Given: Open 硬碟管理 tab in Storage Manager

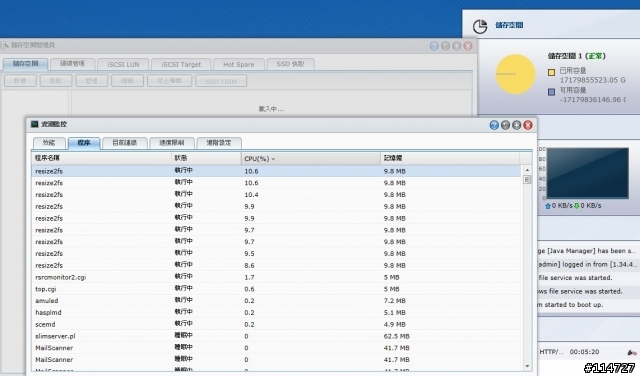Looking at the screenshot, I should click(x=72, y=64).
